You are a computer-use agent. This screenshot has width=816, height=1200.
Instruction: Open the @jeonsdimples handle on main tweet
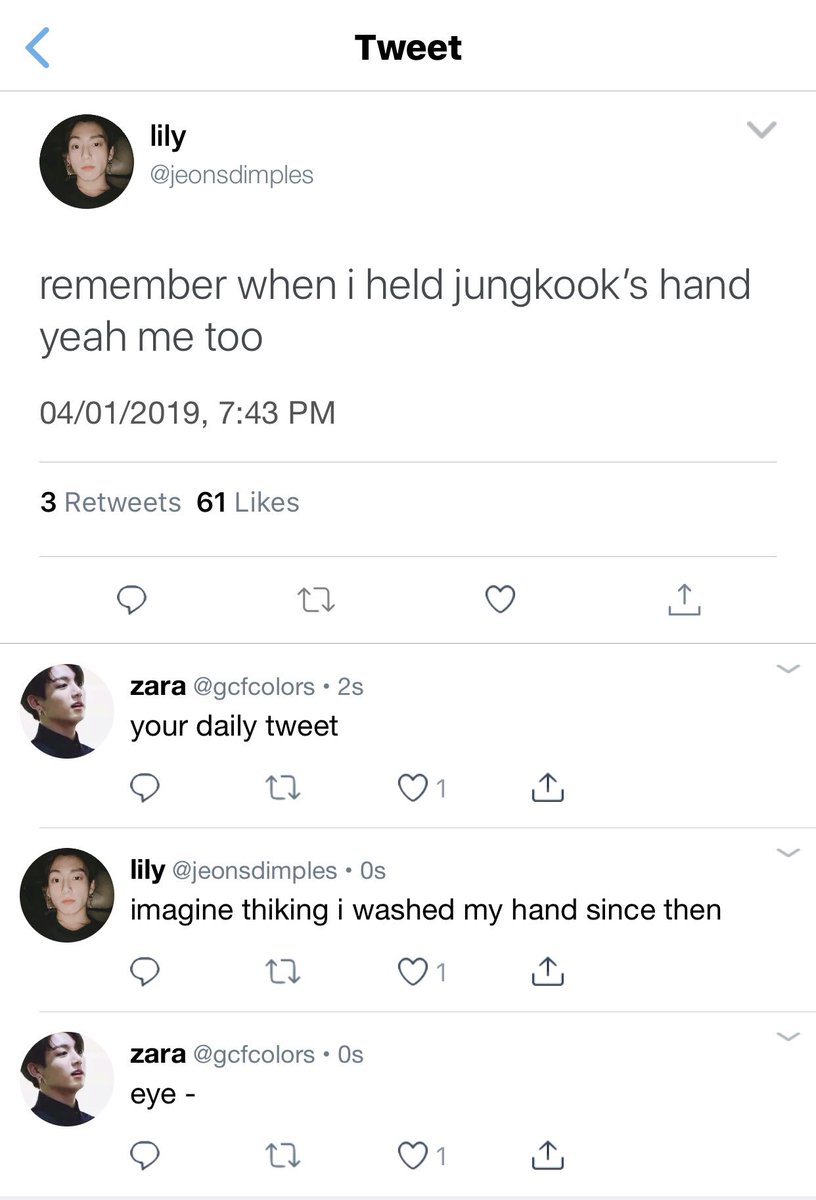pos(232,175)
